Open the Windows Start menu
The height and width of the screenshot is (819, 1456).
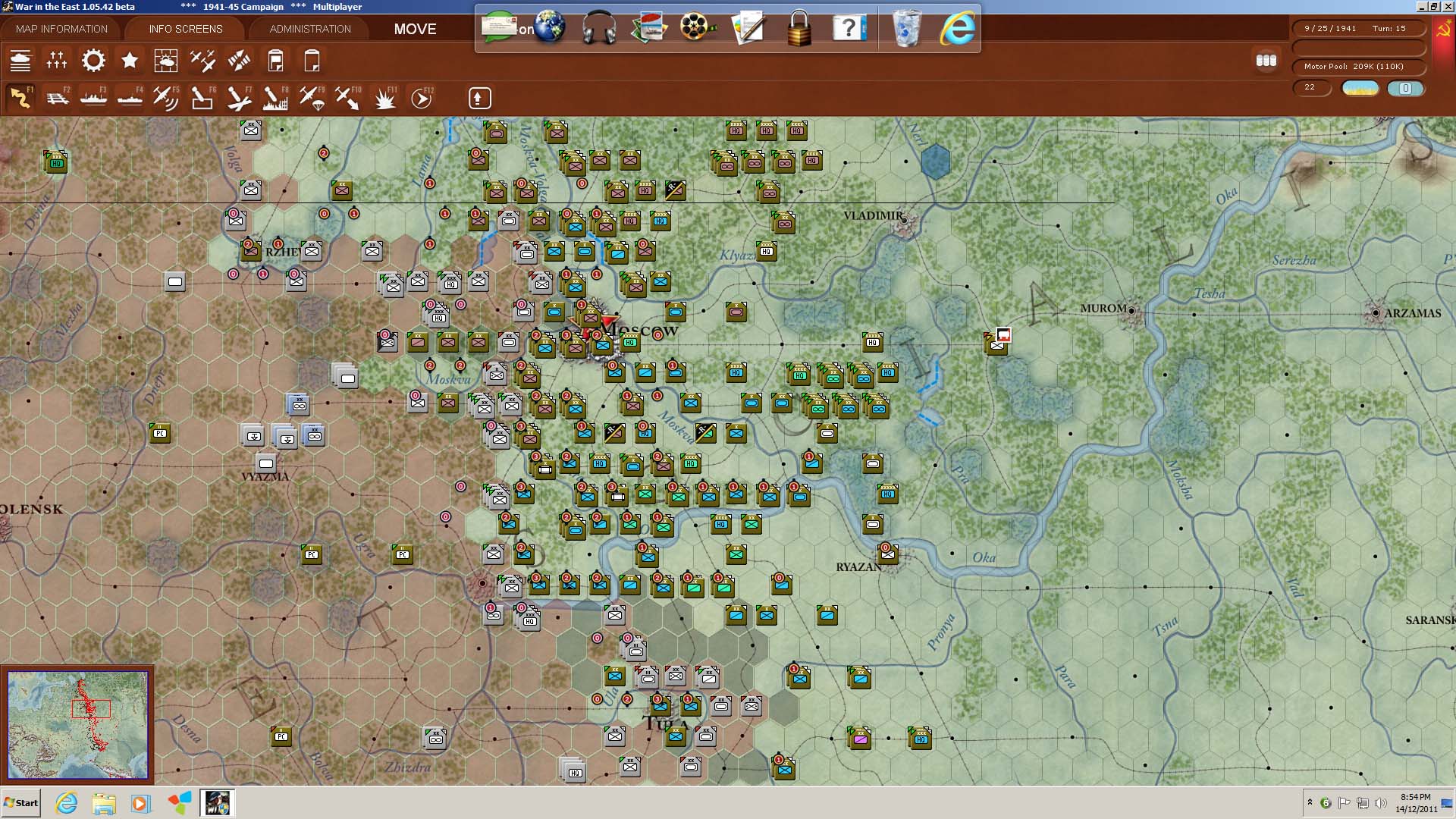pos(21,803)
